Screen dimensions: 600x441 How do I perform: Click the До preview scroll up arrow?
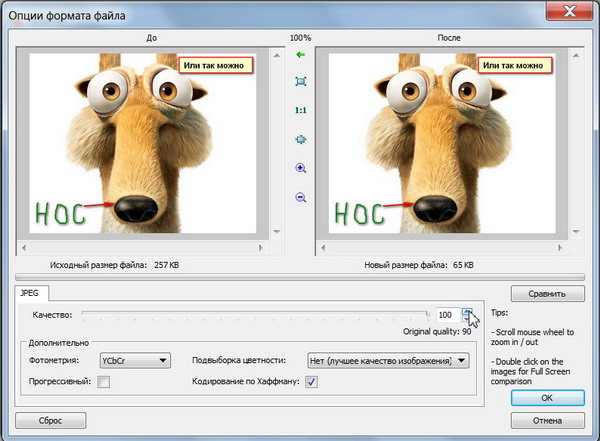(x=277, y=56)
